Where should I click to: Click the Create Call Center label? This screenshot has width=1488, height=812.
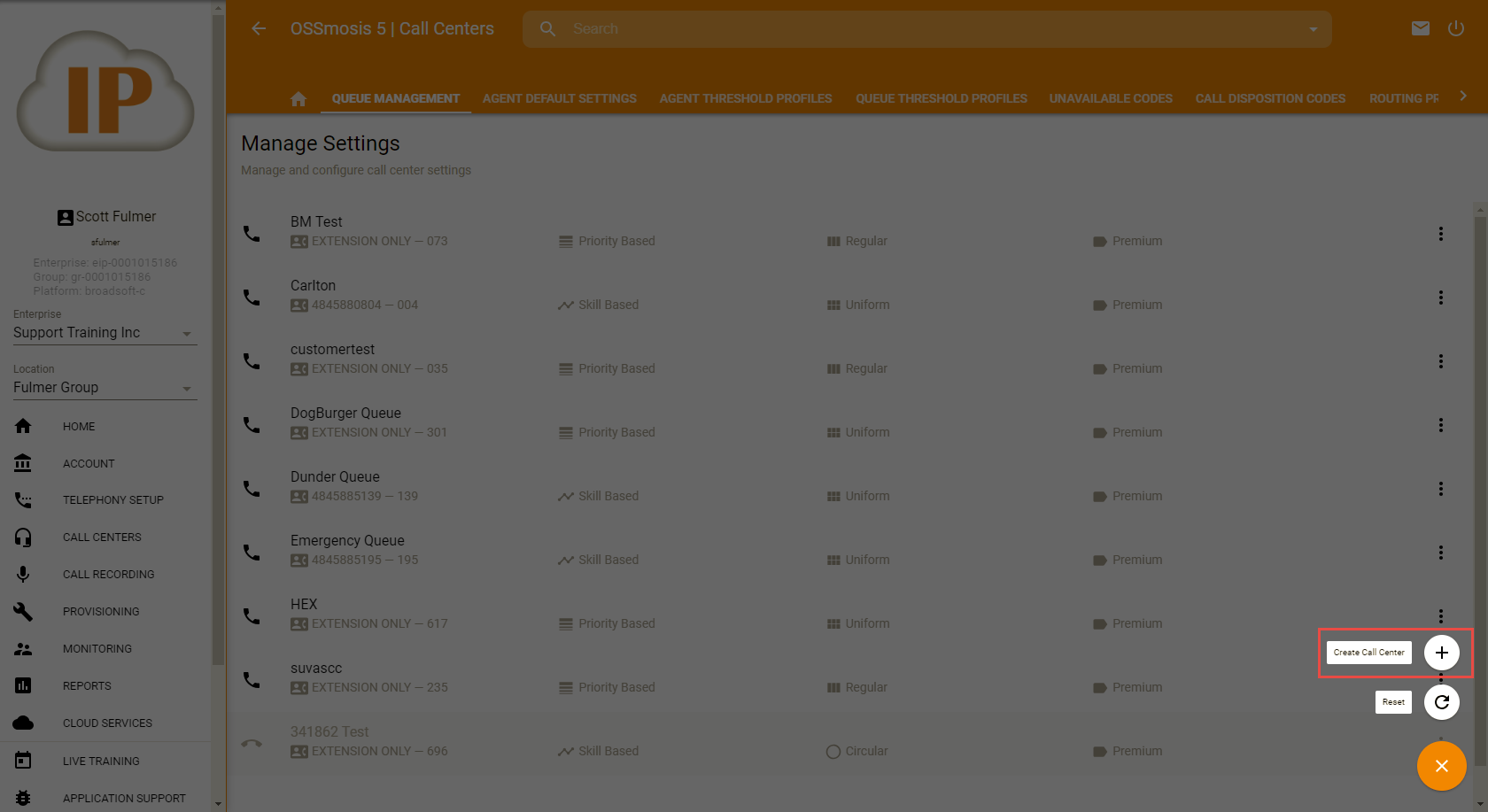(x=1368, y=653)
